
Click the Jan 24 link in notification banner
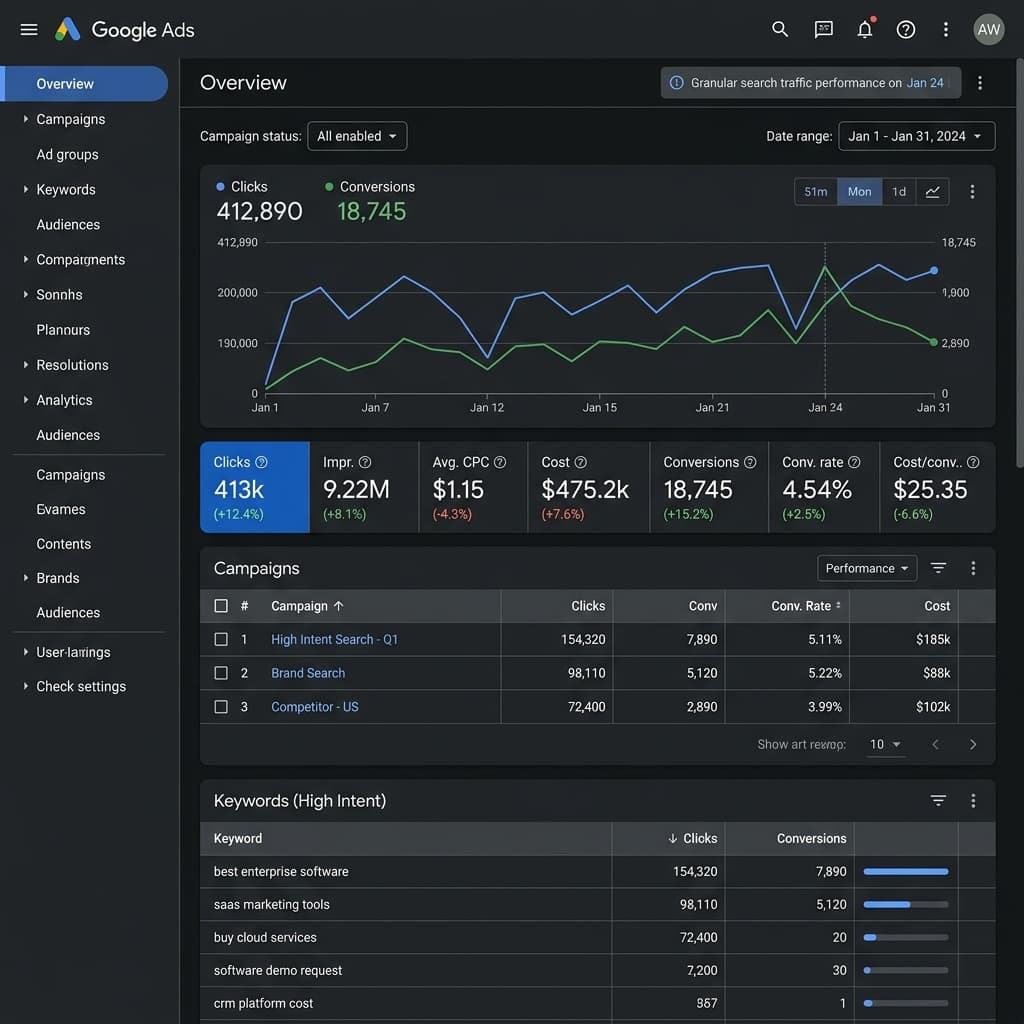pyautogui.click(x=925, y=83)
